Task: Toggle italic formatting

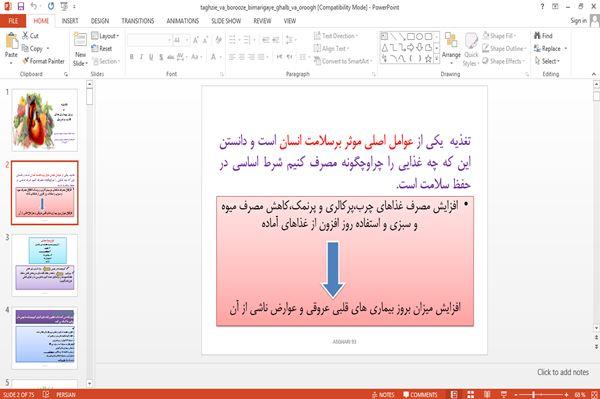Action: point(141,57)
